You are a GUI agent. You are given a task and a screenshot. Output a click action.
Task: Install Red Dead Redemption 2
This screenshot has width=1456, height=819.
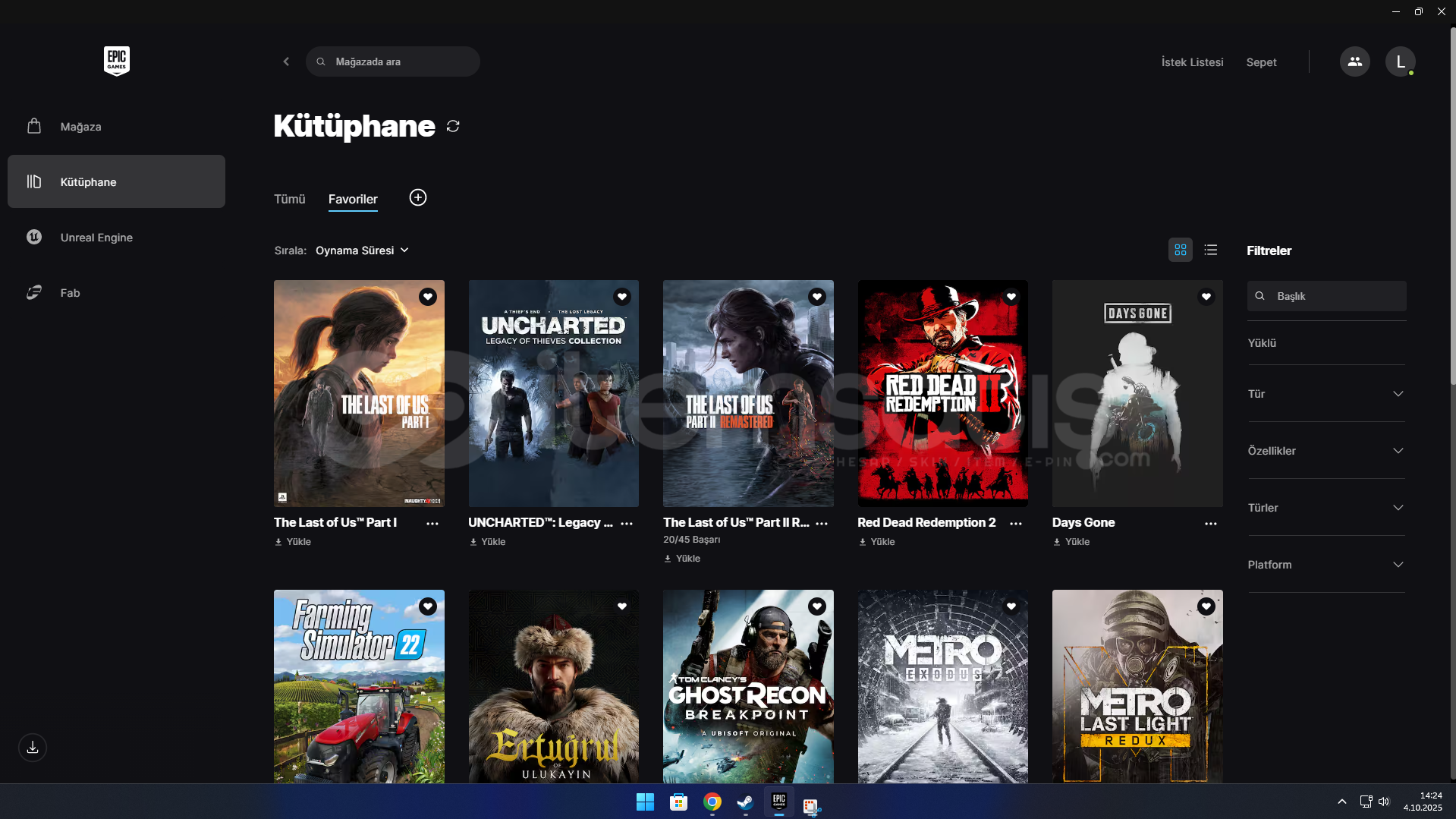pyautogui.click(x=876, y=542)
